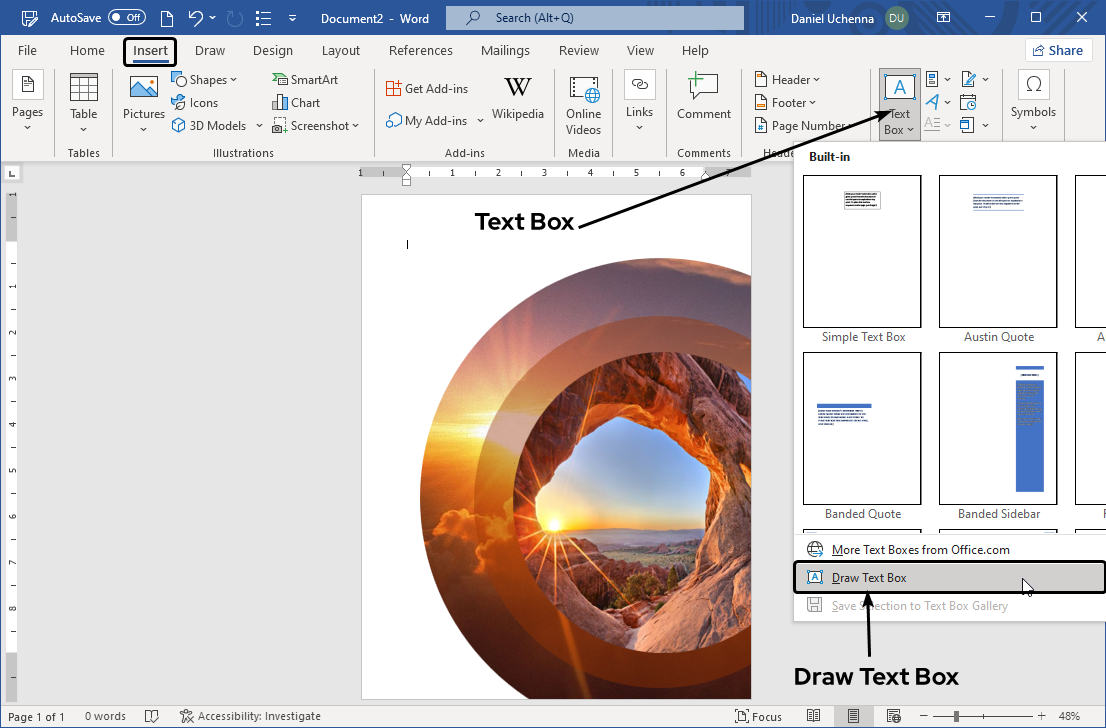Open SmartArt graphic dialog
This screenshot has width=1106, height=728.
tap(304, 80)
